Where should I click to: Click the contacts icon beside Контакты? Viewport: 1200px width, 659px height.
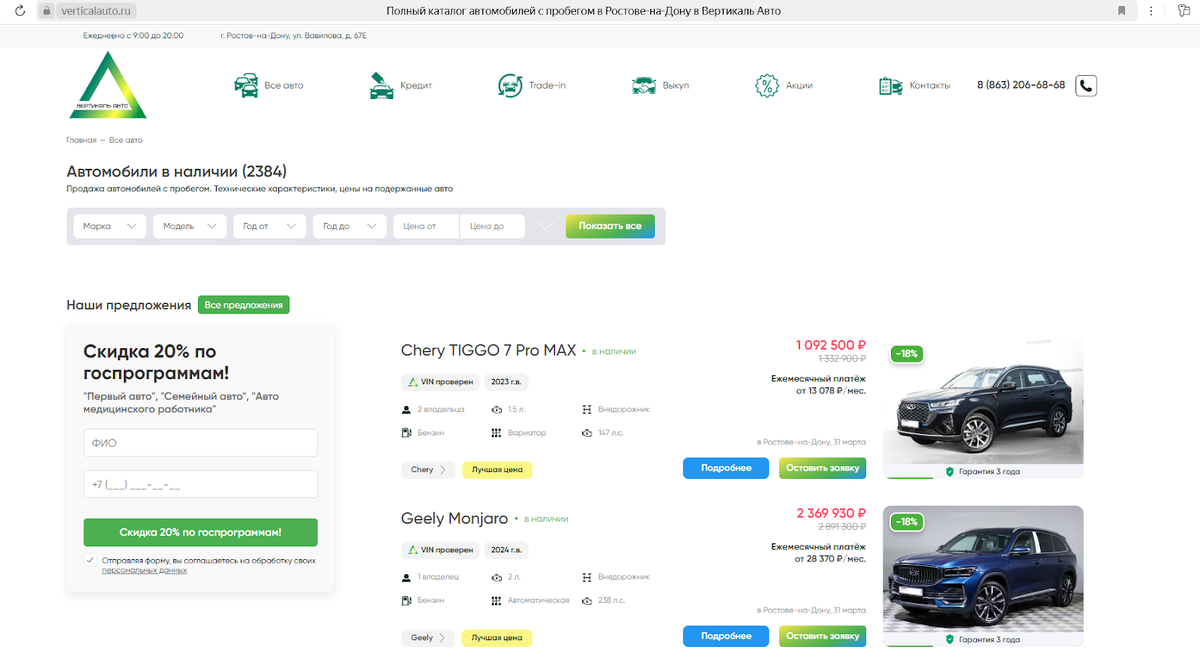(x=891, y=85)
